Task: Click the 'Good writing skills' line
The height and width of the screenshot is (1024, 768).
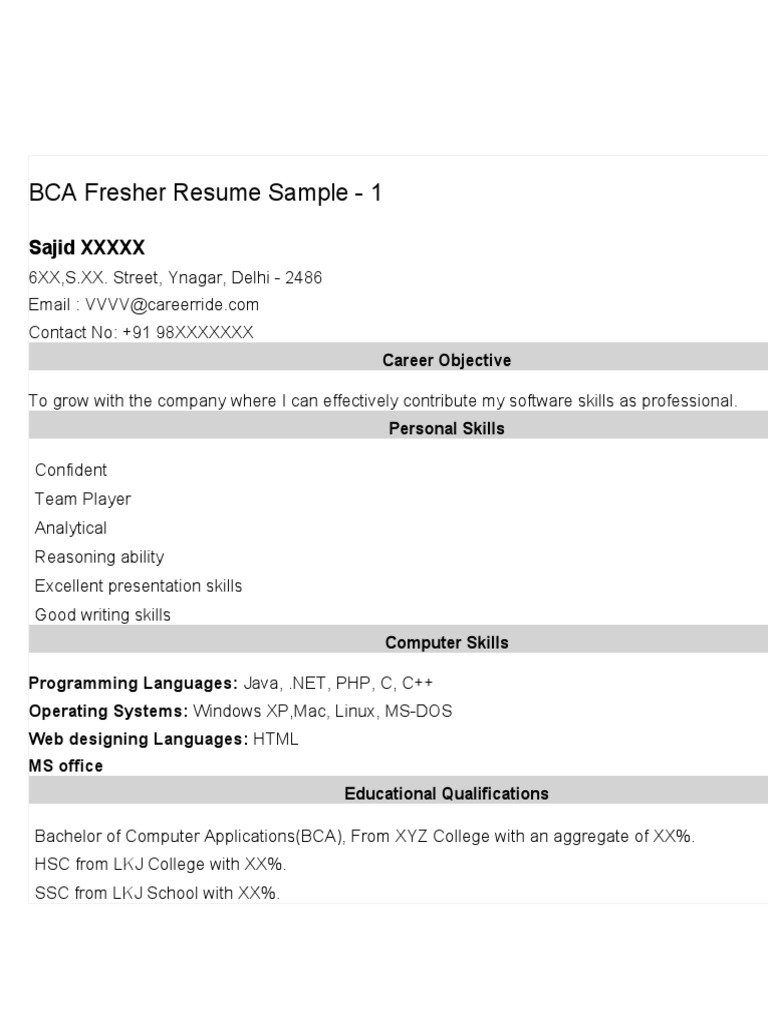Action: pyautogui.click(x=102, y=615)
